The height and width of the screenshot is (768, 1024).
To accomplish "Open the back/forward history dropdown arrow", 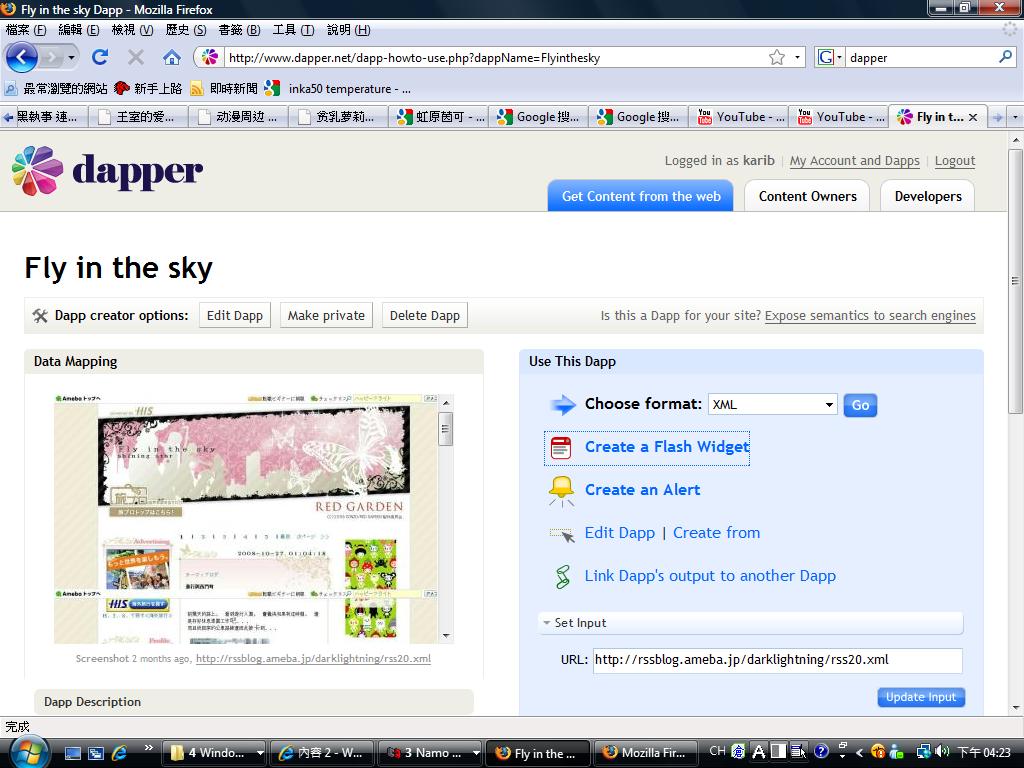I will tap(71, 57).
